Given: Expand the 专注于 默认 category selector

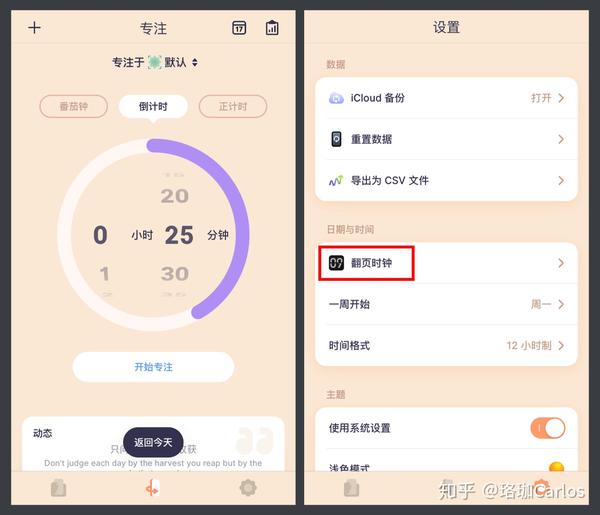Looking at the screenshot, I should (x=155, y=62).
